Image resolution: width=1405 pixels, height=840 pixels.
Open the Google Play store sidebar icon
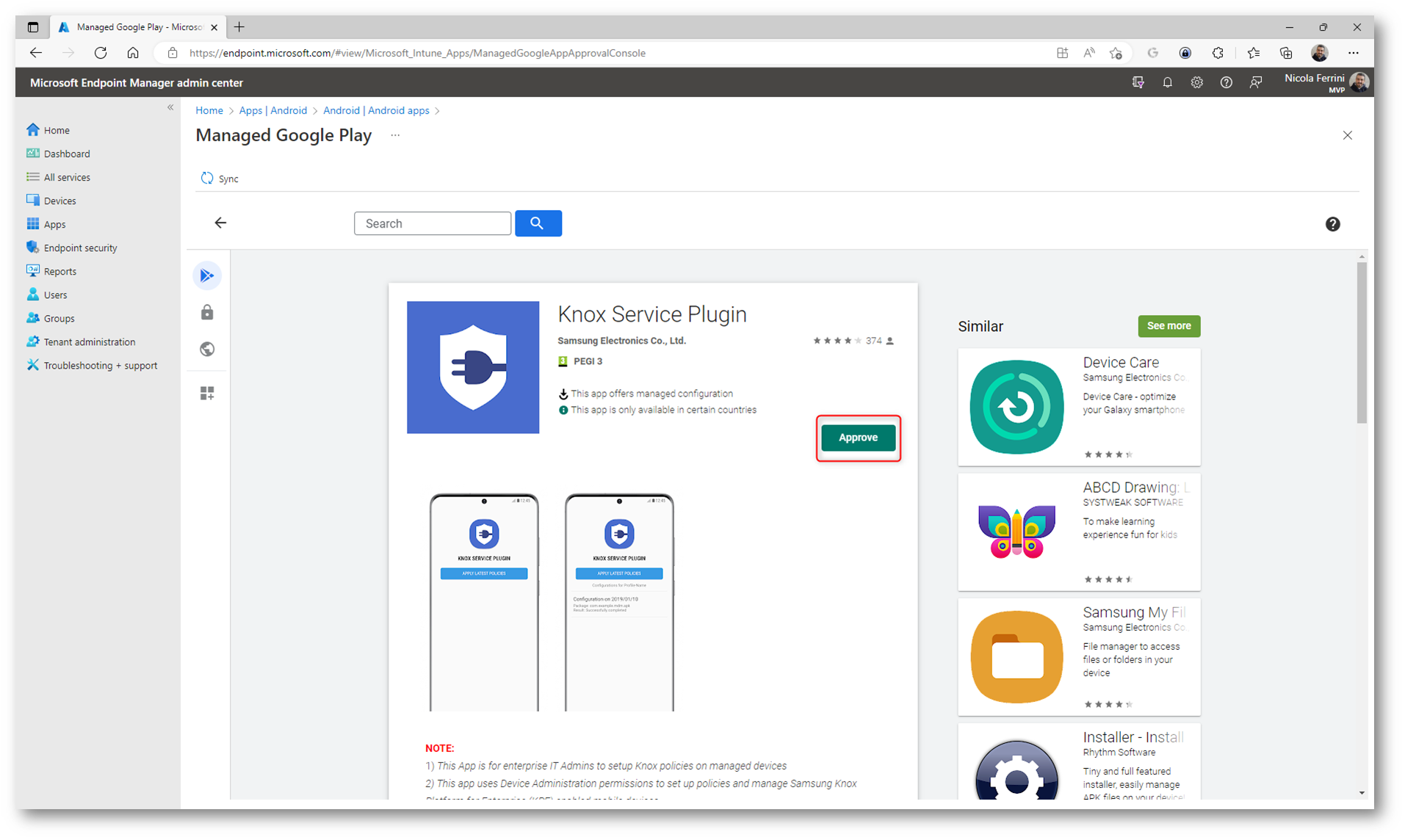207,275
